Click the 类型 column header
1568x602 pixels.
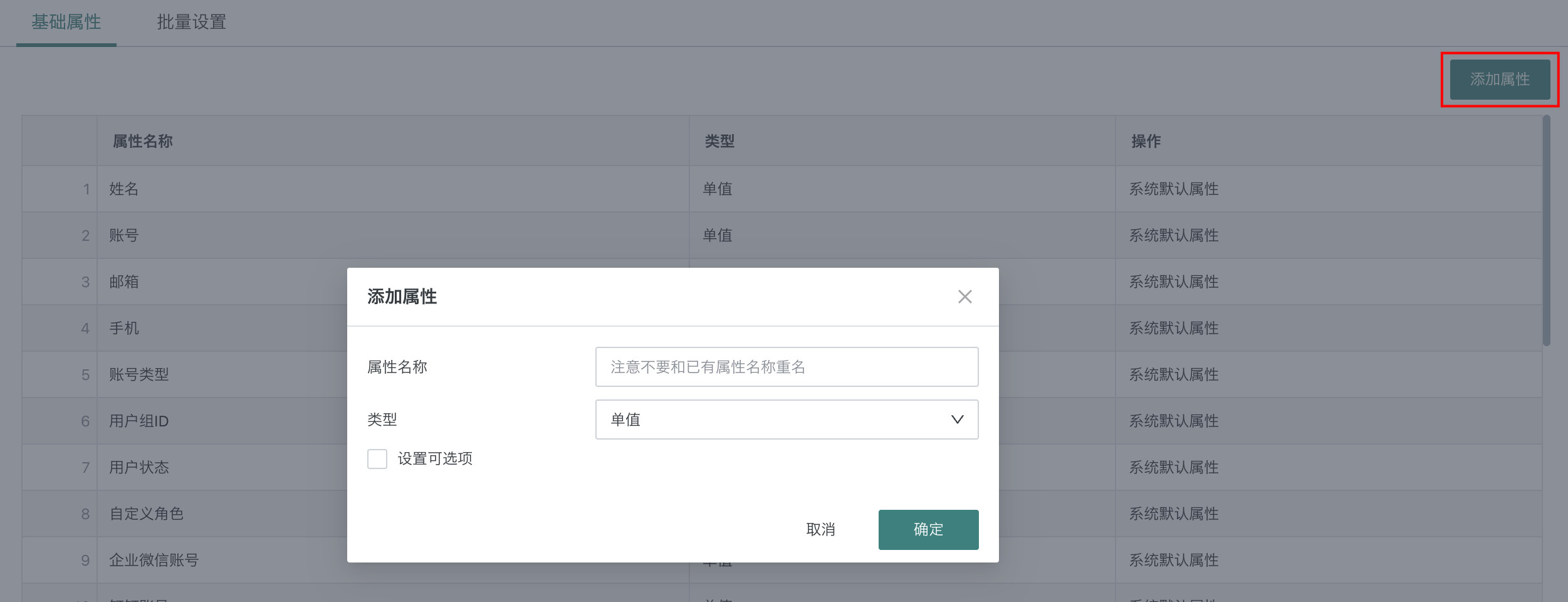[x=719, y=141]
